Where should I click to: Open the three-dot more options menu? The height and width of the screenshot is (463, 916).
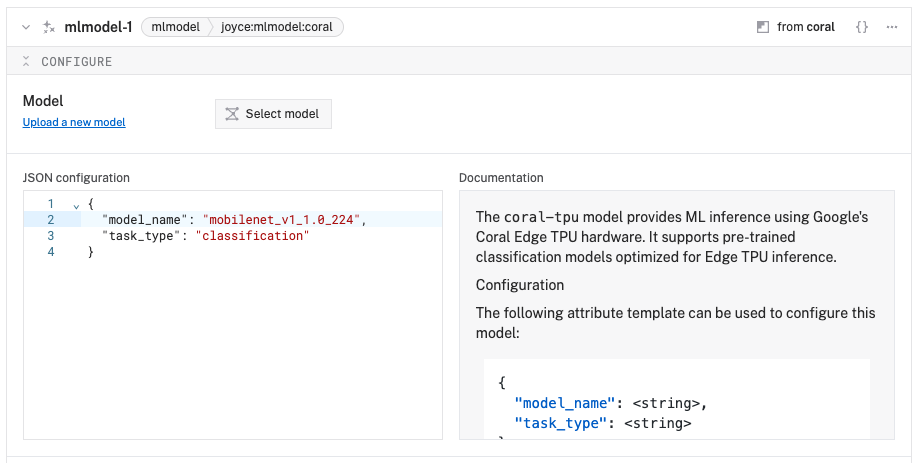pos(891,27)
